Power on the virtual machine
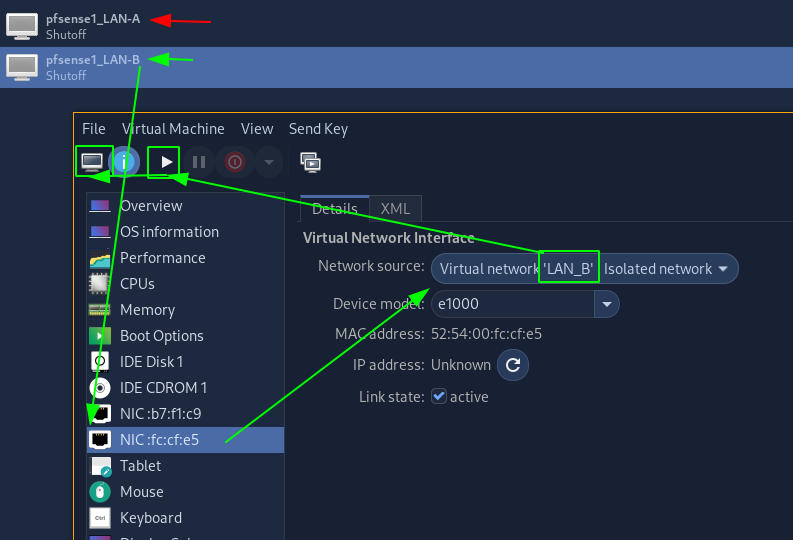Viewport: 793px width, 540px height. coord(165,162)
